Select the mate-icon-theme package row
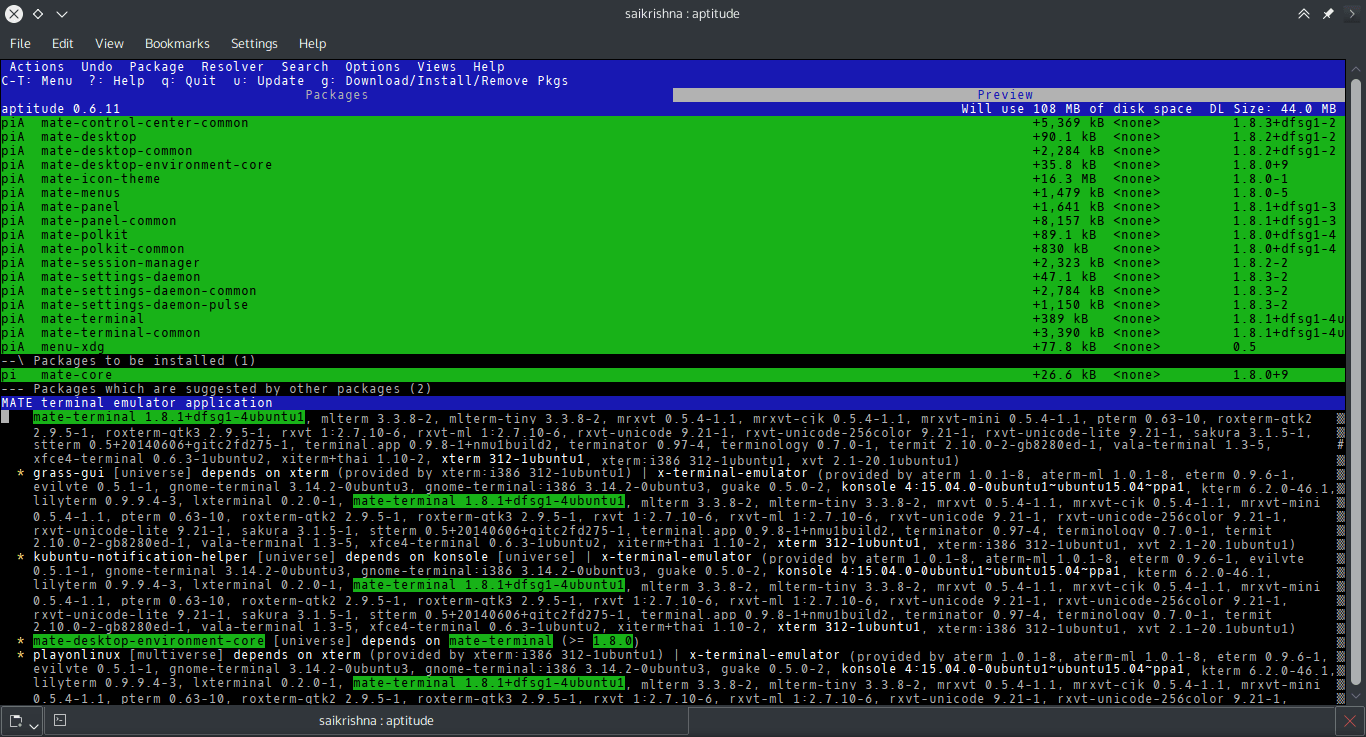This screenshot has height=737, width=1366. pyautogui.click(x=673, y=179)
